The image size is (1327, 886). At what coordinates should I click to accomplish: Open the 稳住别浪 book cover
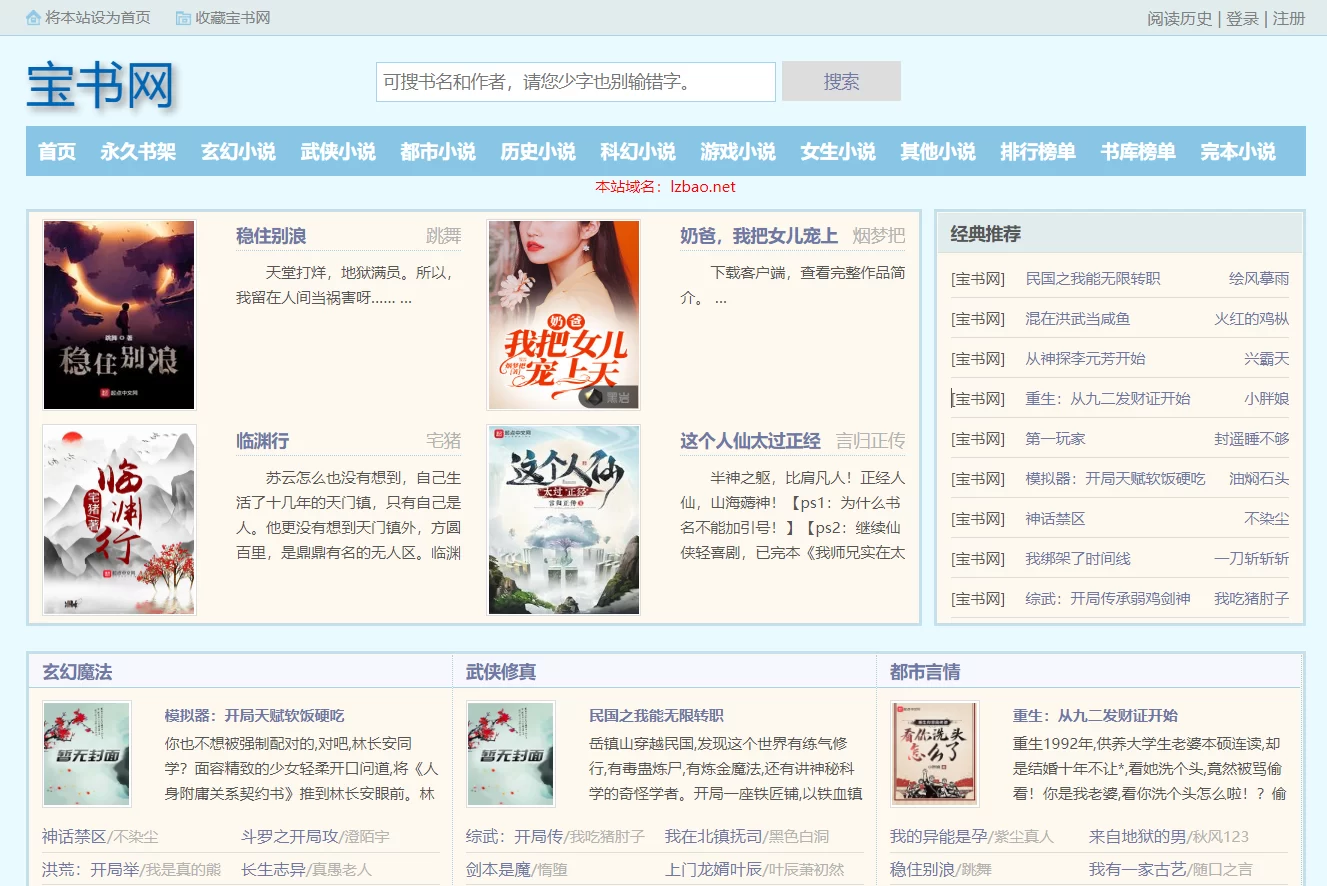pos(119,315)
